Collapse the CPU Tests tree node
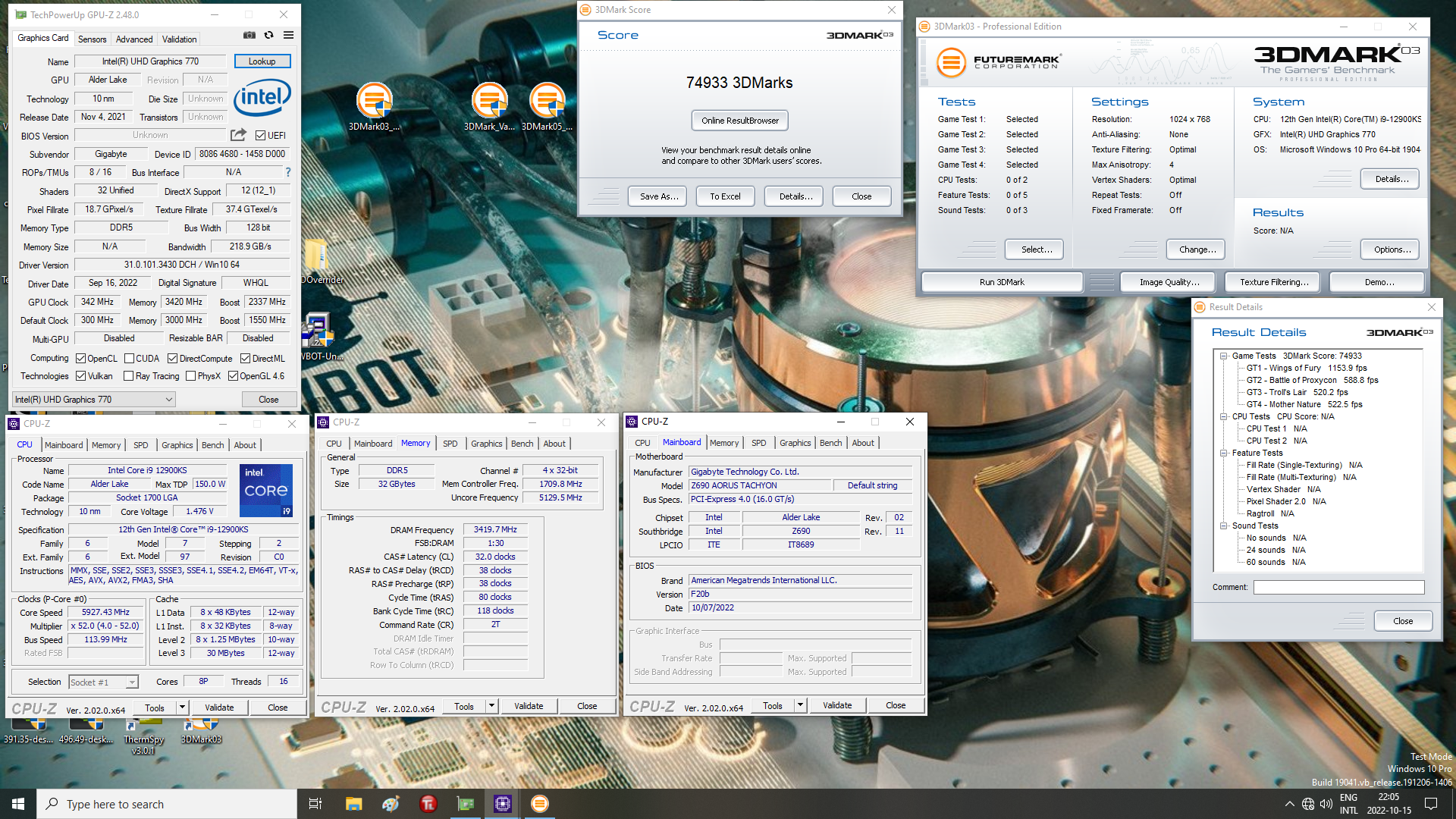Viewport: 1456px width, 819px height. 1223,416
